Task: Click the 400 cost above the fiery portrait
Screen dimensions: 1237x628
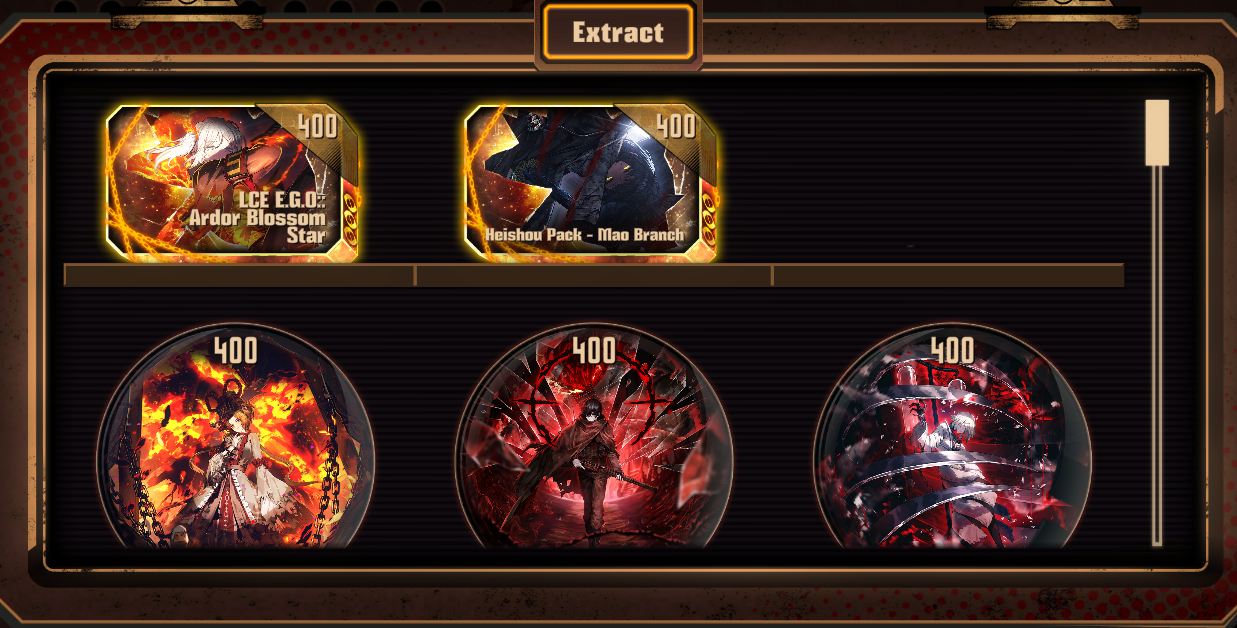Action: pos(236,350)
